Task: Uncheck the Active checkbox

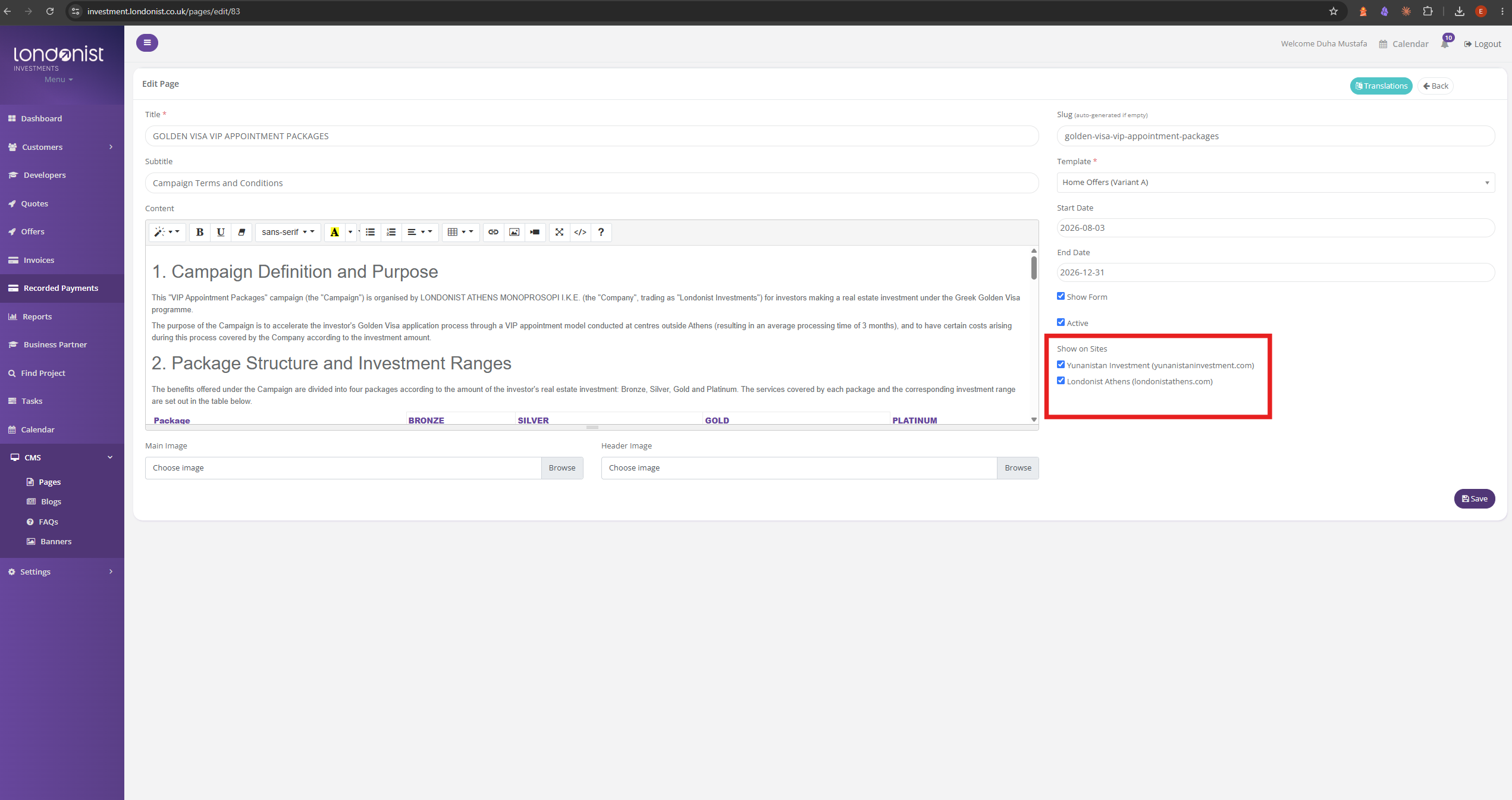Action: pyautogui.click(x=1061, y=322)
